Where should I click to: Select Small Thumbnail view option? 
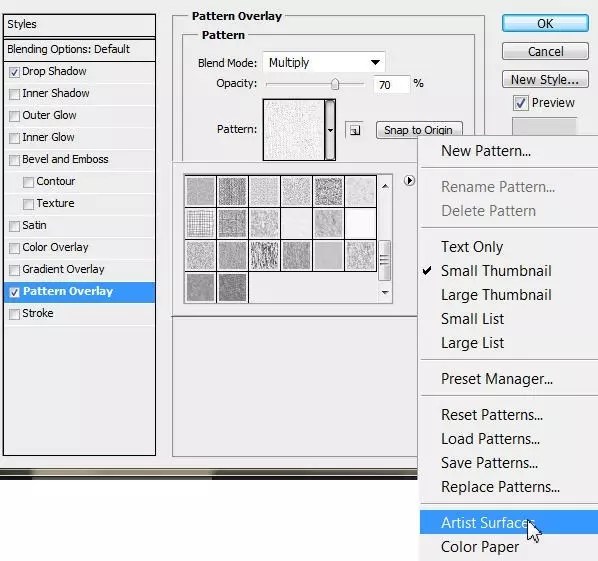496,271
